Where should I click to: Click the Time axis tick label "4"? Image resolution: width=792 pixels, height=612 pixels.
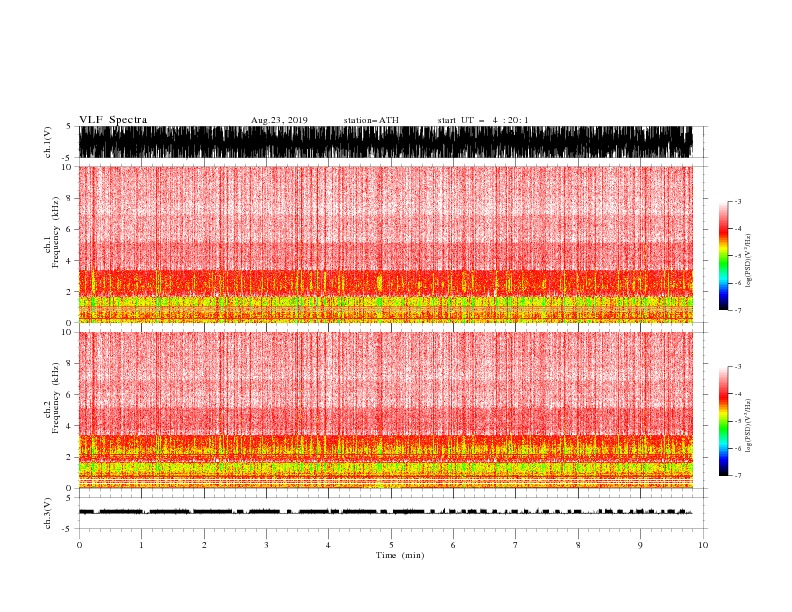coord(329,546)
